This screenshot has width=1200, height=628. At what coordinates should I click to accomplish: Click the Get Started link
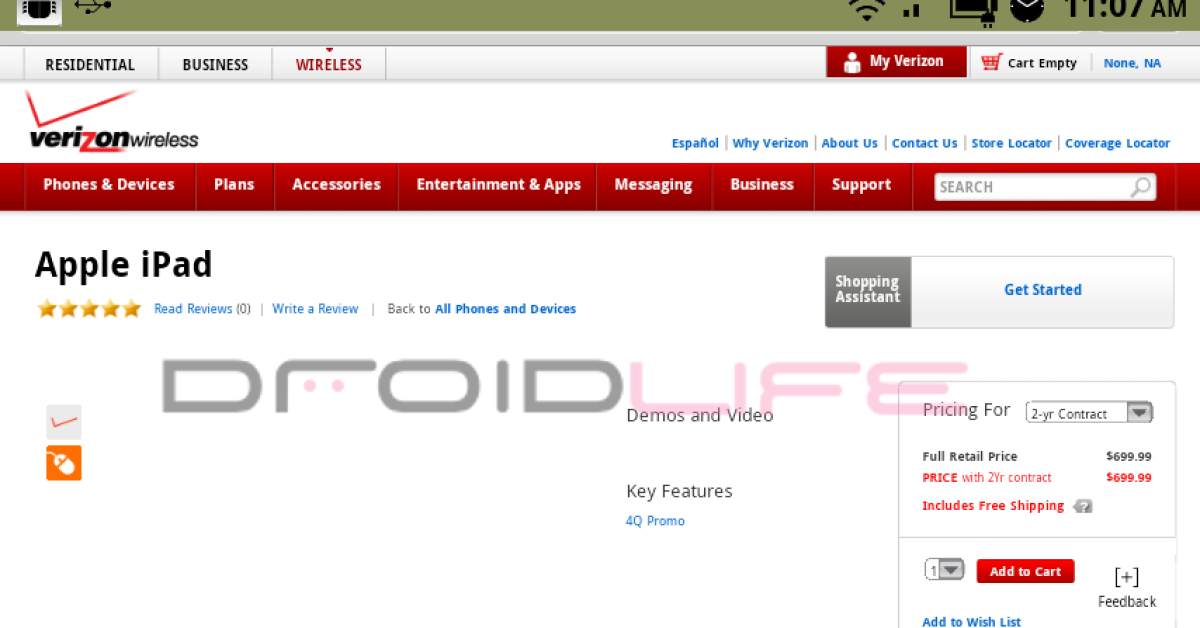[1043, 290]
